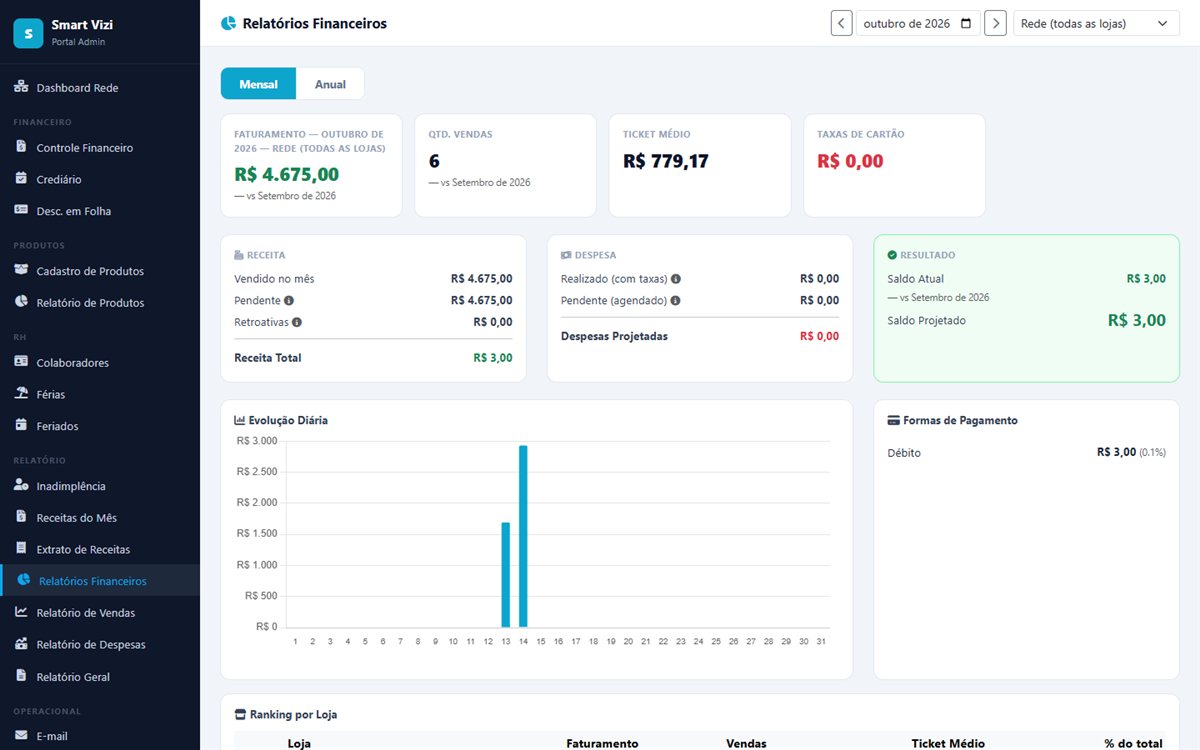Click the R$ 3.000 axis label in chart
Image resolution: width=1200 pixels, height=750 pixels.
coord(257,441)
